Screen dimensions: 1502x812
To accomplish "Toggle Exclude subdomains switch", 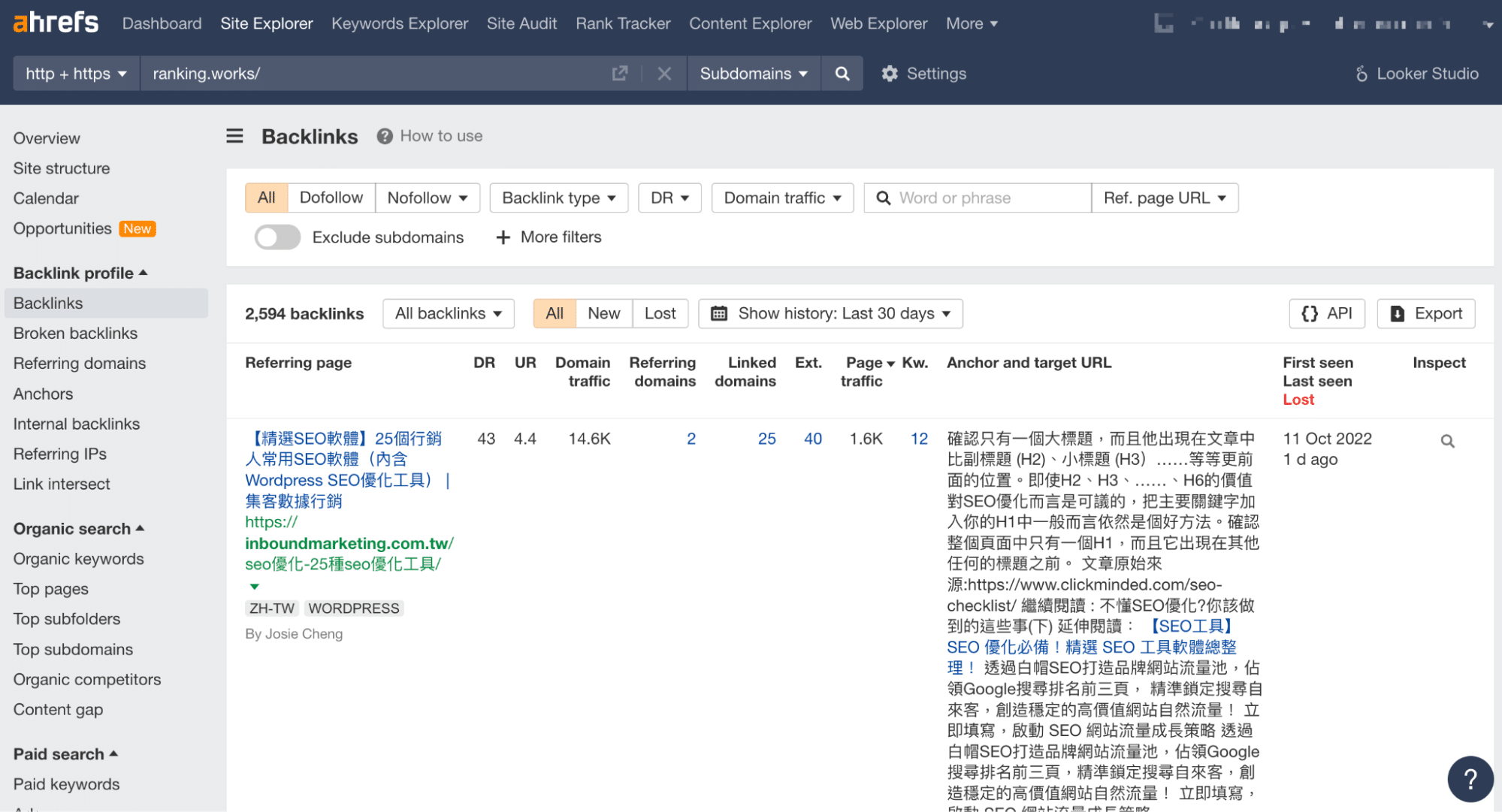I will (x=277, y=237).
